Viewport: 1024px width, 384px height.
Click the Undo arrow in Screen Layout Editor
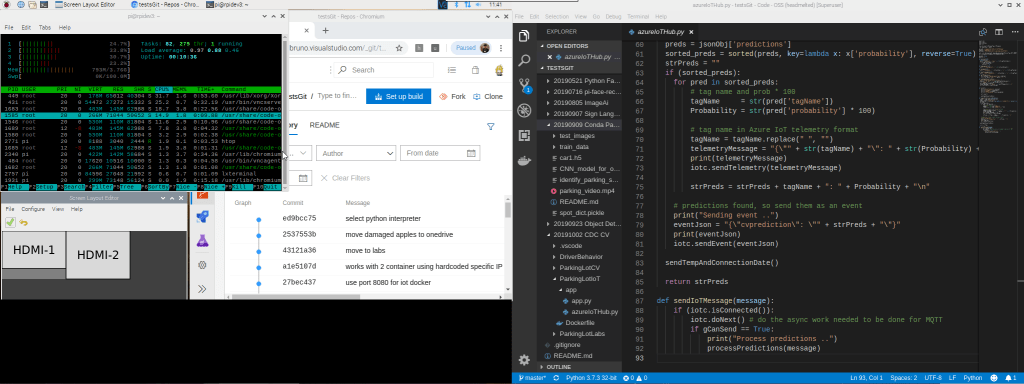(x=24, y=223)
